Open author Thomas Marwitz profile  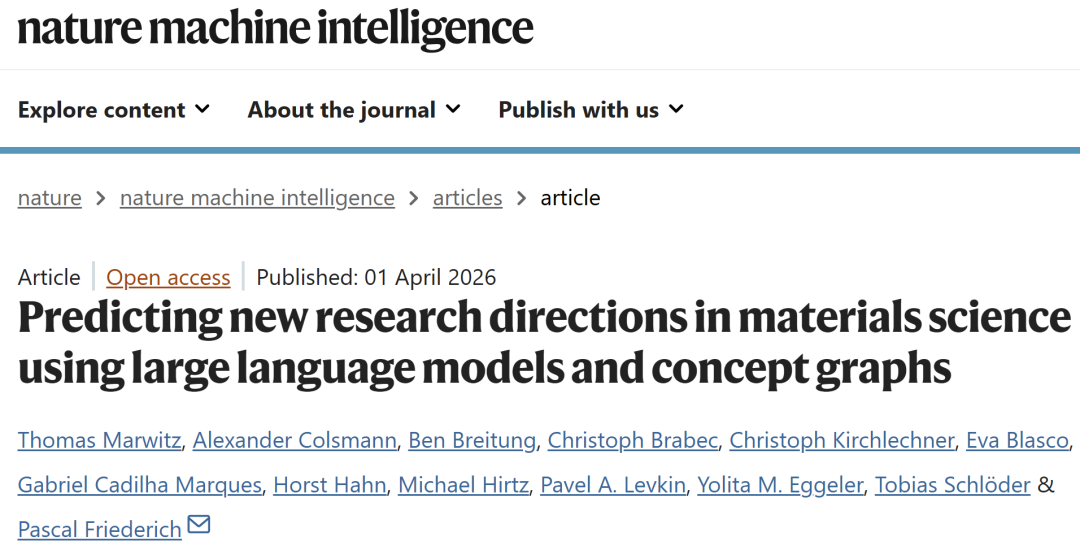pyautogui.click(x=99, y=440)
